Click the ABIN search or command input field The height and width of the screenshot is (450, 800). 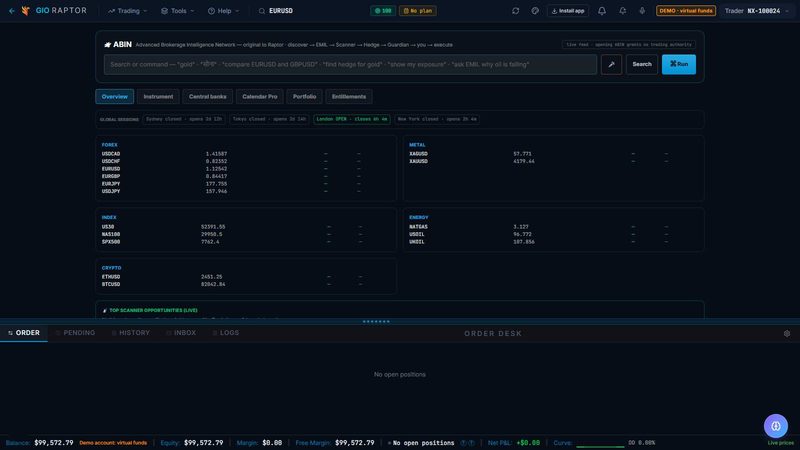tap(350, 64)
